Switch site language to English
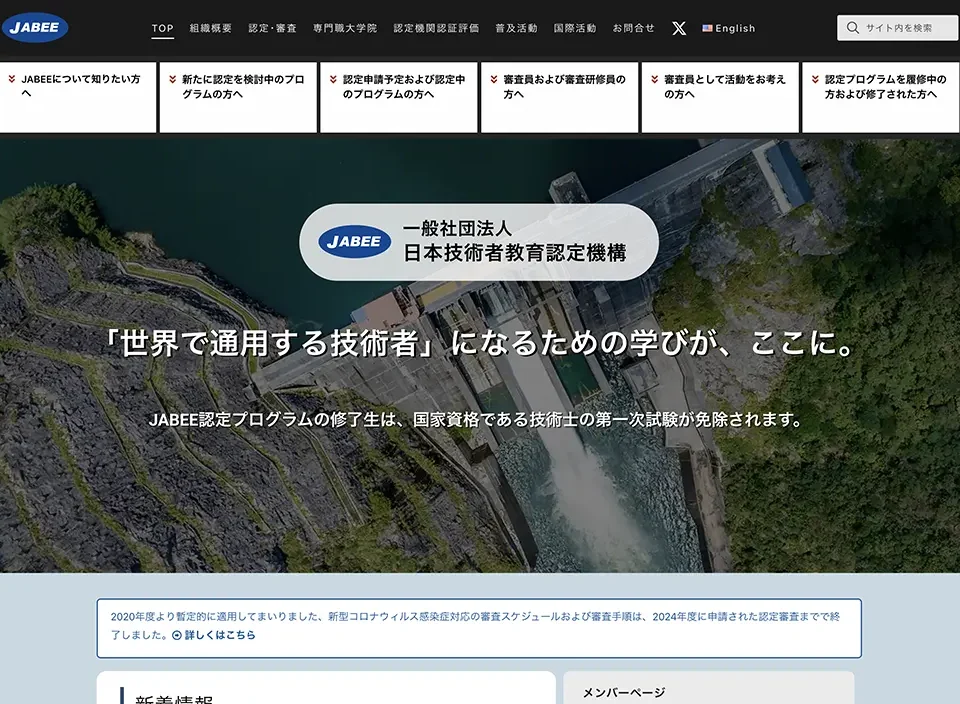The width and height of the screenshot is (960, 704). 735,28
